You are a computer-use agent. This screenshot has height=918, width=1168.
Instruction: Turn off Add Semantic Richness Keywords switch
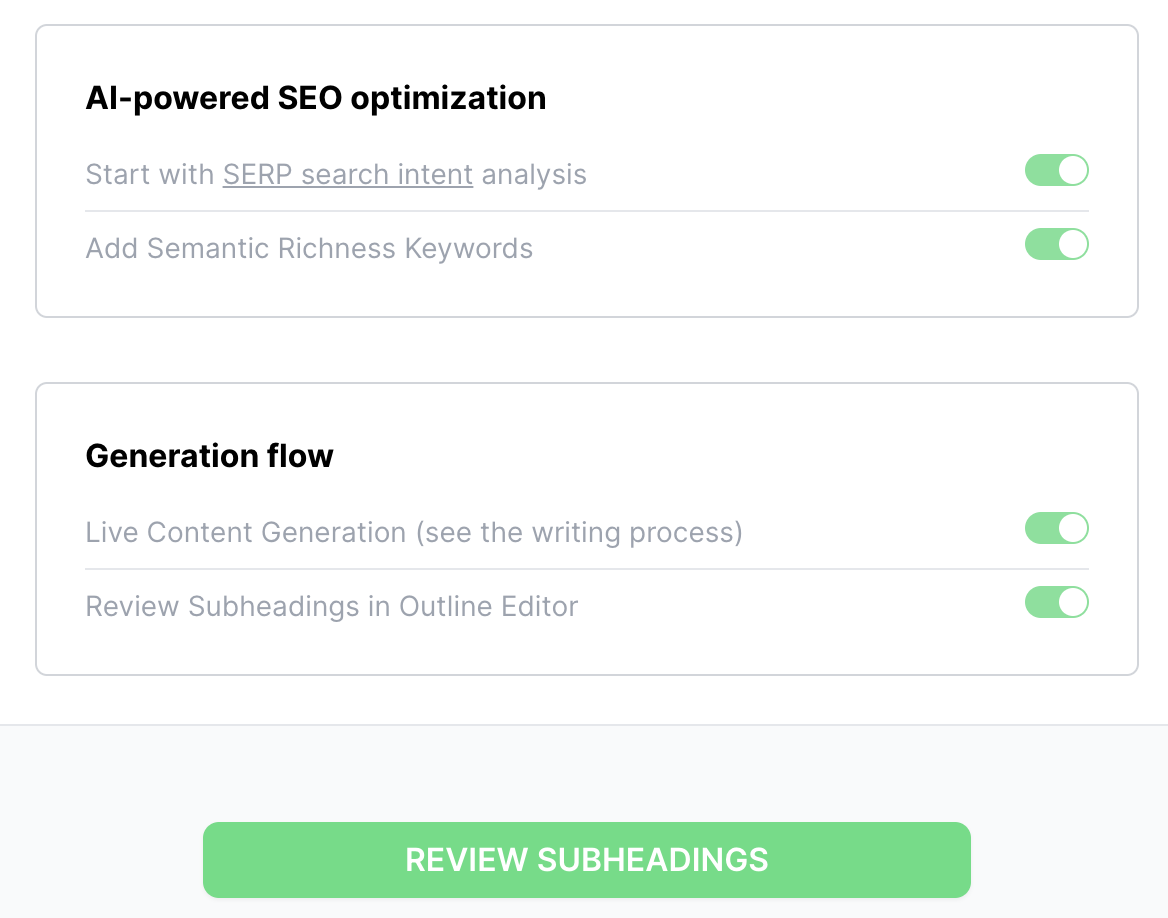pos(1056,244)
